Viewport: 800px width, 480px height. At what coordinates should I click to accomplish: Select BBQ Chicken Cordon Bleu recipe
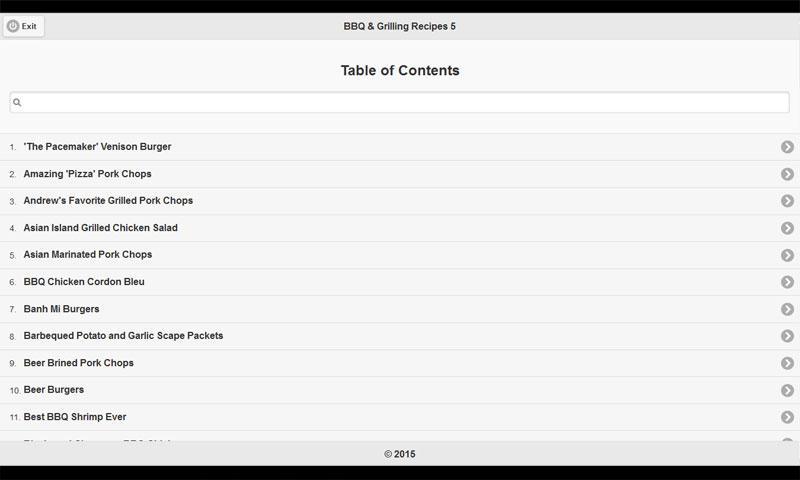tap(84, 282)
